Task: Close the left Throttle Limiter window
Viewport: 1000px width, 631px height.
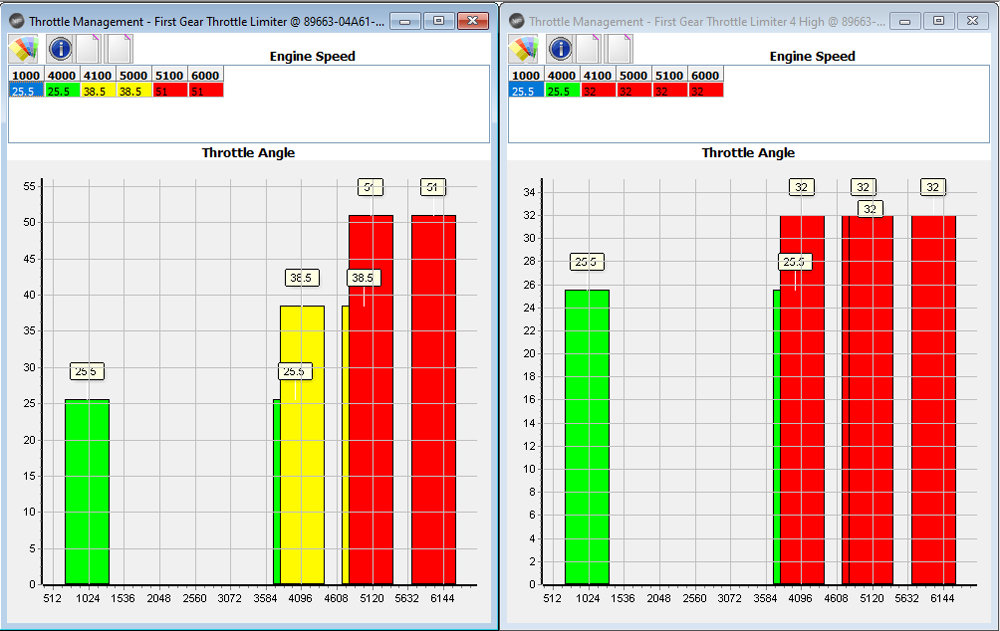Action: [473, 21]
